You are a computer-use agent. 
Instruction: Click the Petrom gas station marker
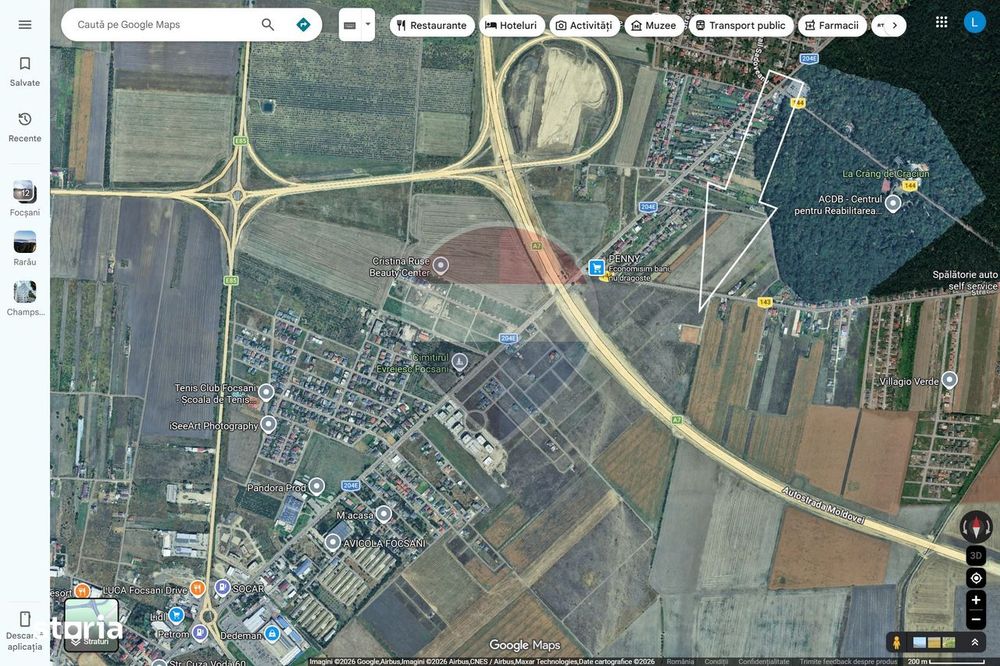pyautogui.click(x=200, y=633)
